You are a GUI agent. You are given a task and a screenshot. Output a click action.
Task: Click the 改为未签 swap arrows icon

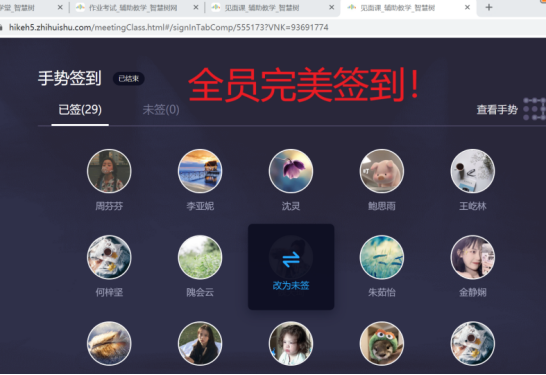click(x=291, y=259)
